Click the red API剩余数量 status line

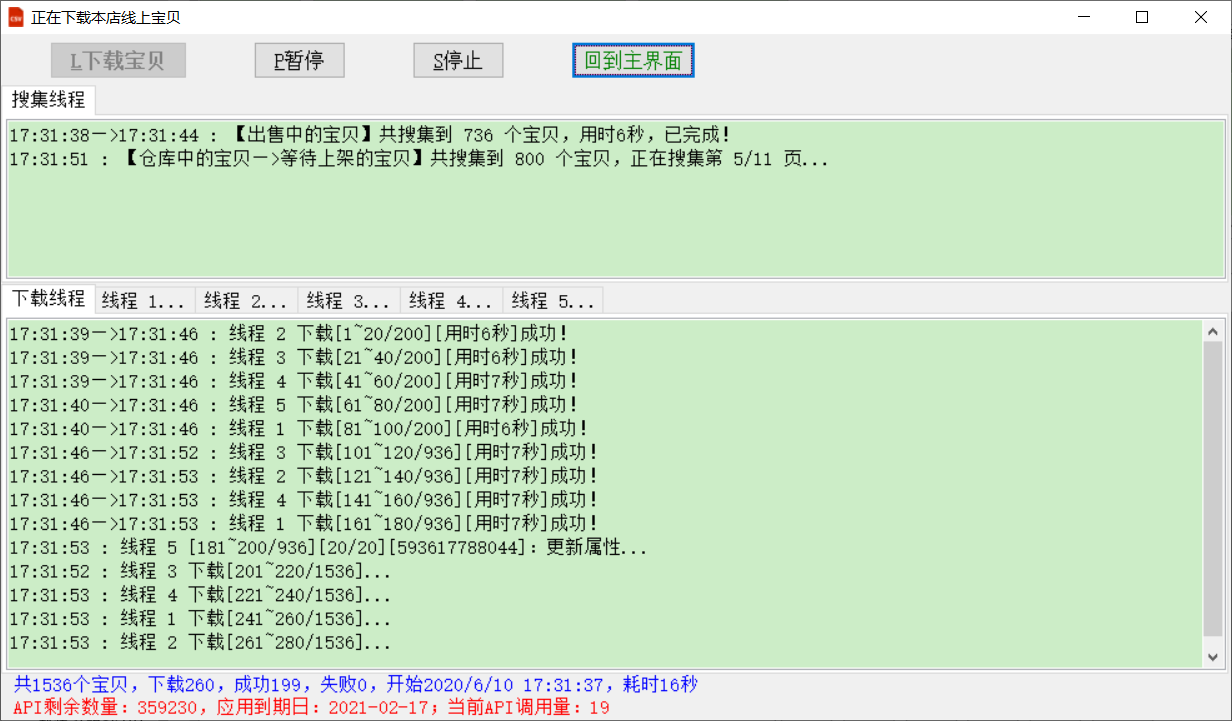311,708
